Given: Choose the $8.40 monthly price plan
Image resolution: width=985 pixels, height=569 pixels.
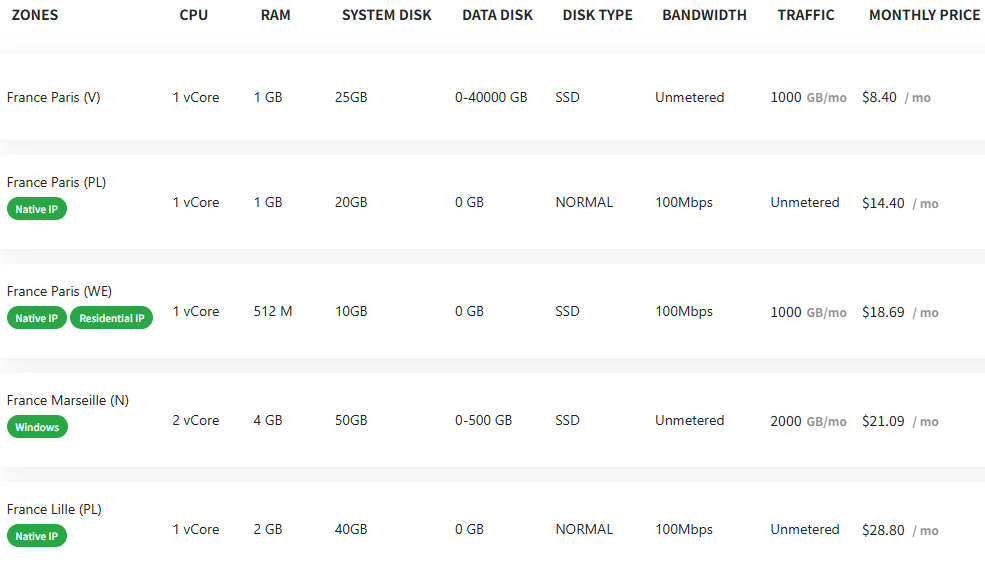Looking at the screenshot, I should coord(880,98).
